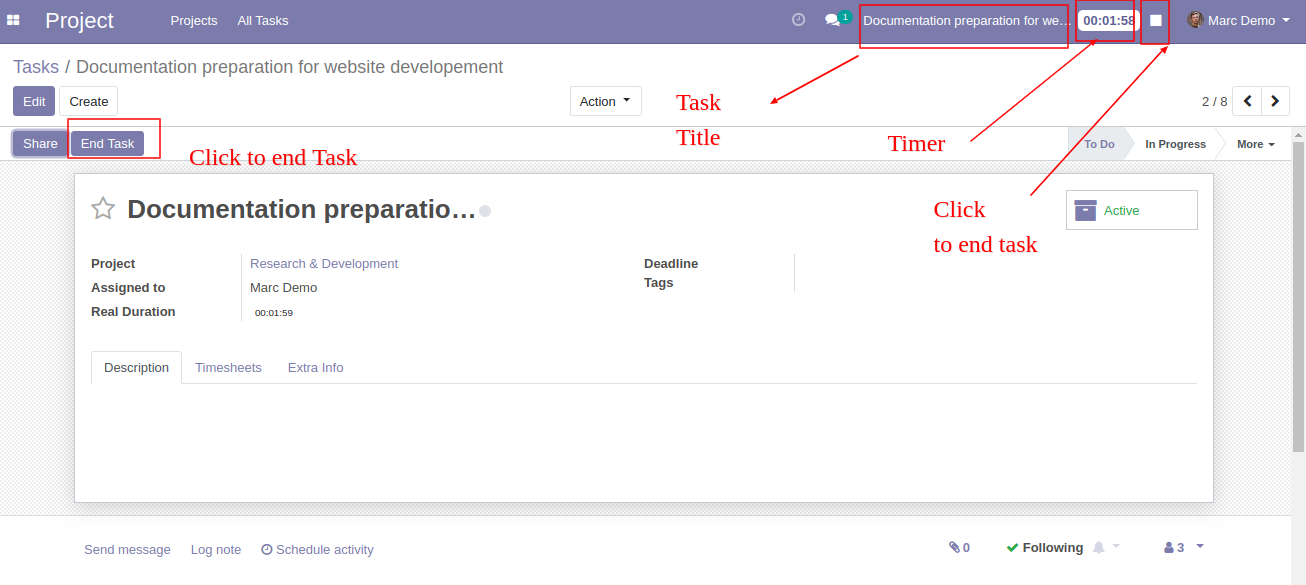Open the Research & Development project link
The width and height of the screenshot is (1306, 585).
click(324, 264)
